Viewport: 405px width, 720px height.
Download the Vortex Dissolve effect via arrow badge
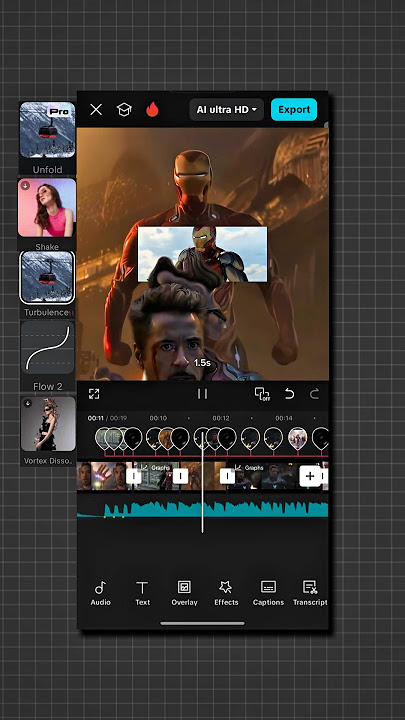click(x=28, y=403)
